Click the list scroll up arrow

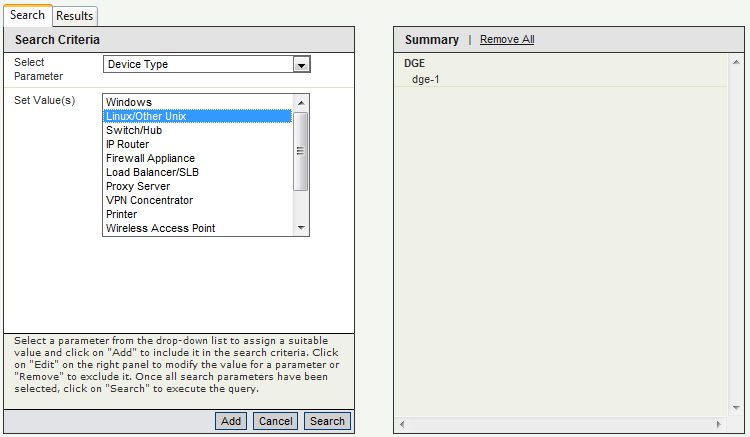(301, 102)
